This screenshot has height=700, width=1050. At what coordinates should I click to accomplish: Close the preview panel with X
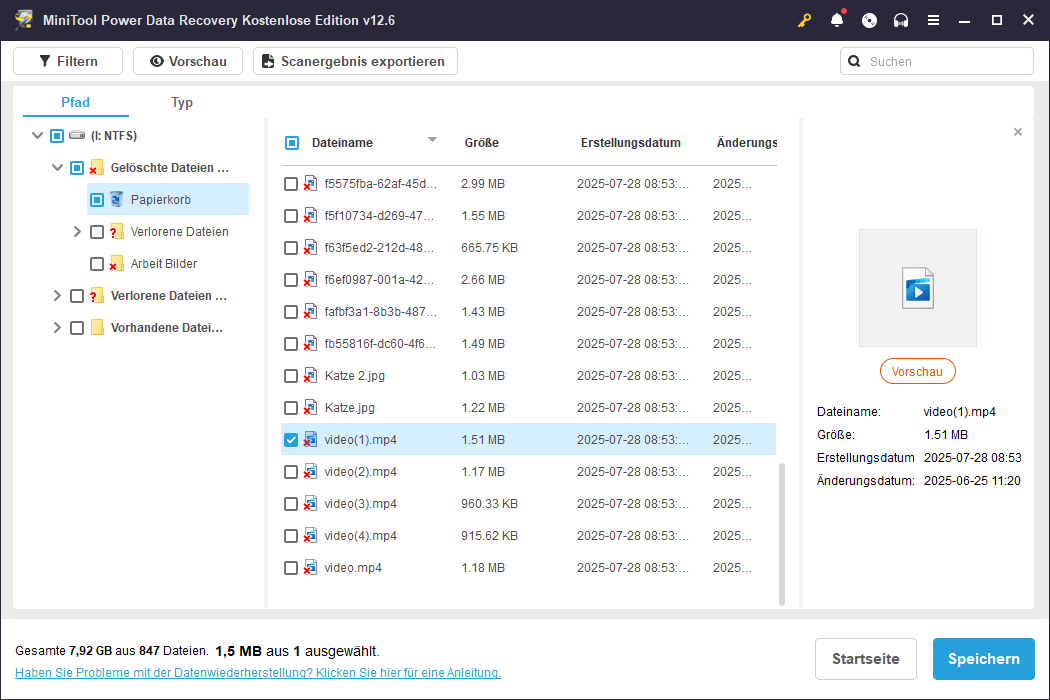coord(1018,132)
